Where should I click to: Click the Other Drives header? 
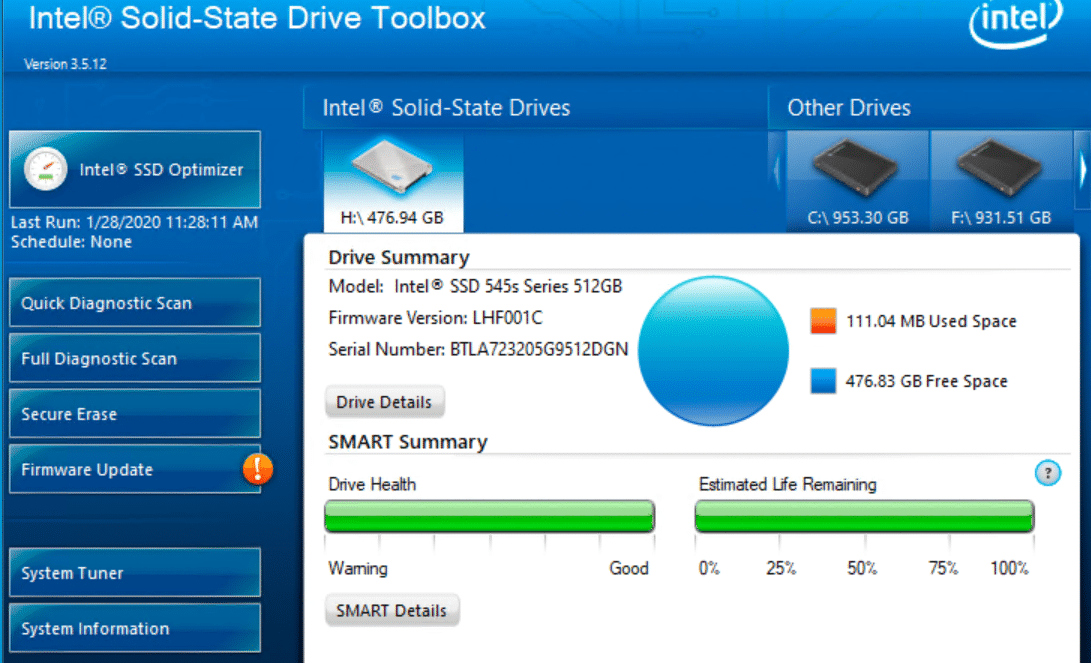(x=849, y=108)
